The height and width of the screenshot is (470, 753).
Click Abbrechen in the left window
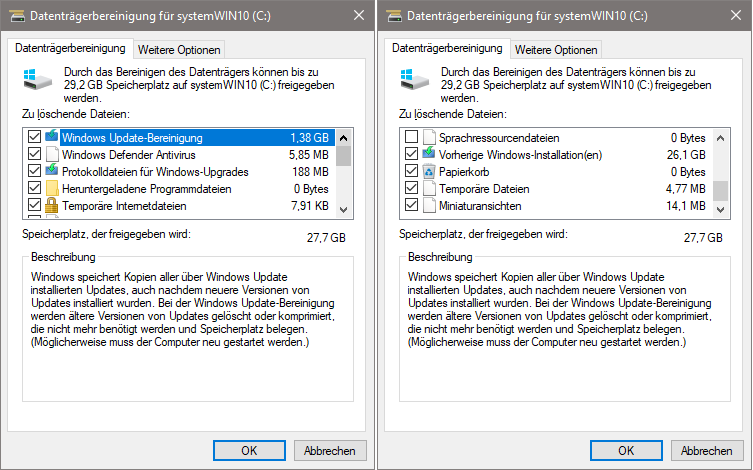point(330,450)
